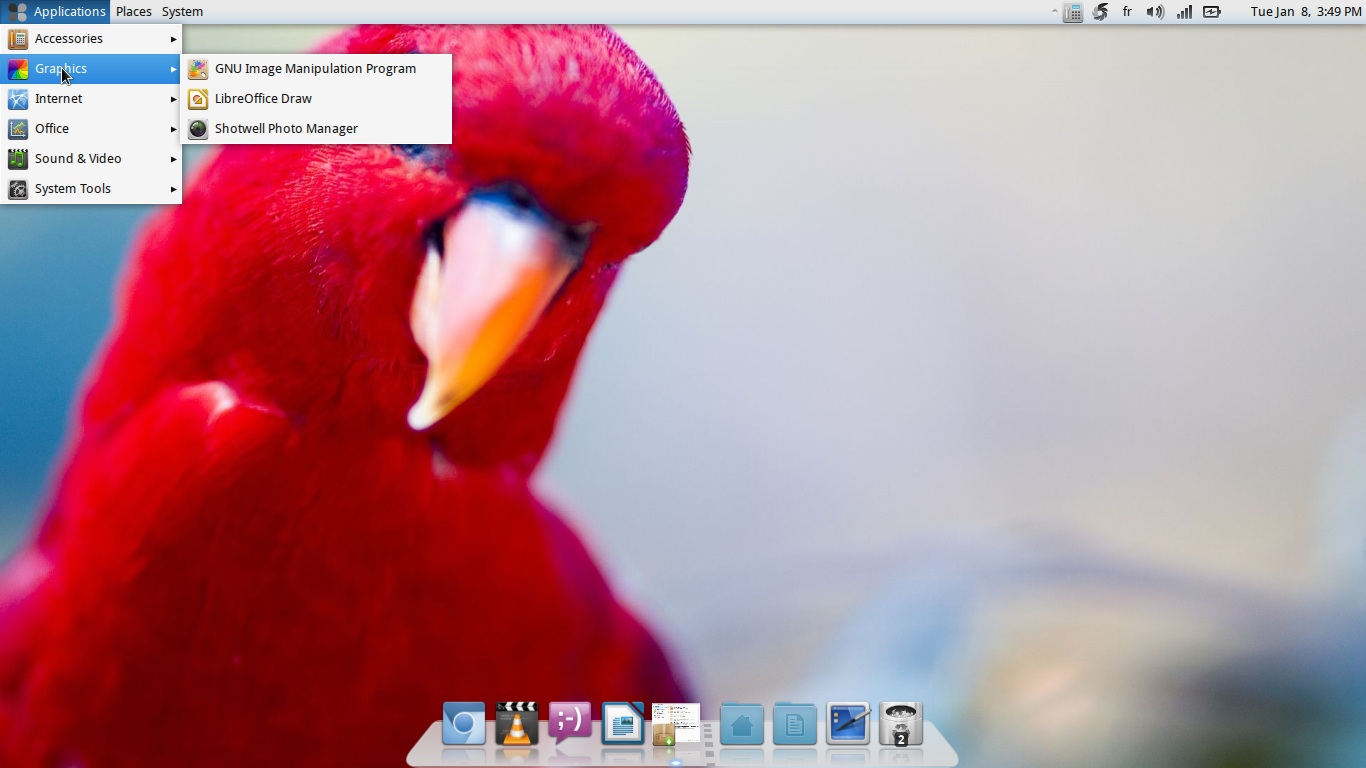1366x768 pixels.
Task: Open the fr keyboard layout indicator
Action: point(1127,12)
